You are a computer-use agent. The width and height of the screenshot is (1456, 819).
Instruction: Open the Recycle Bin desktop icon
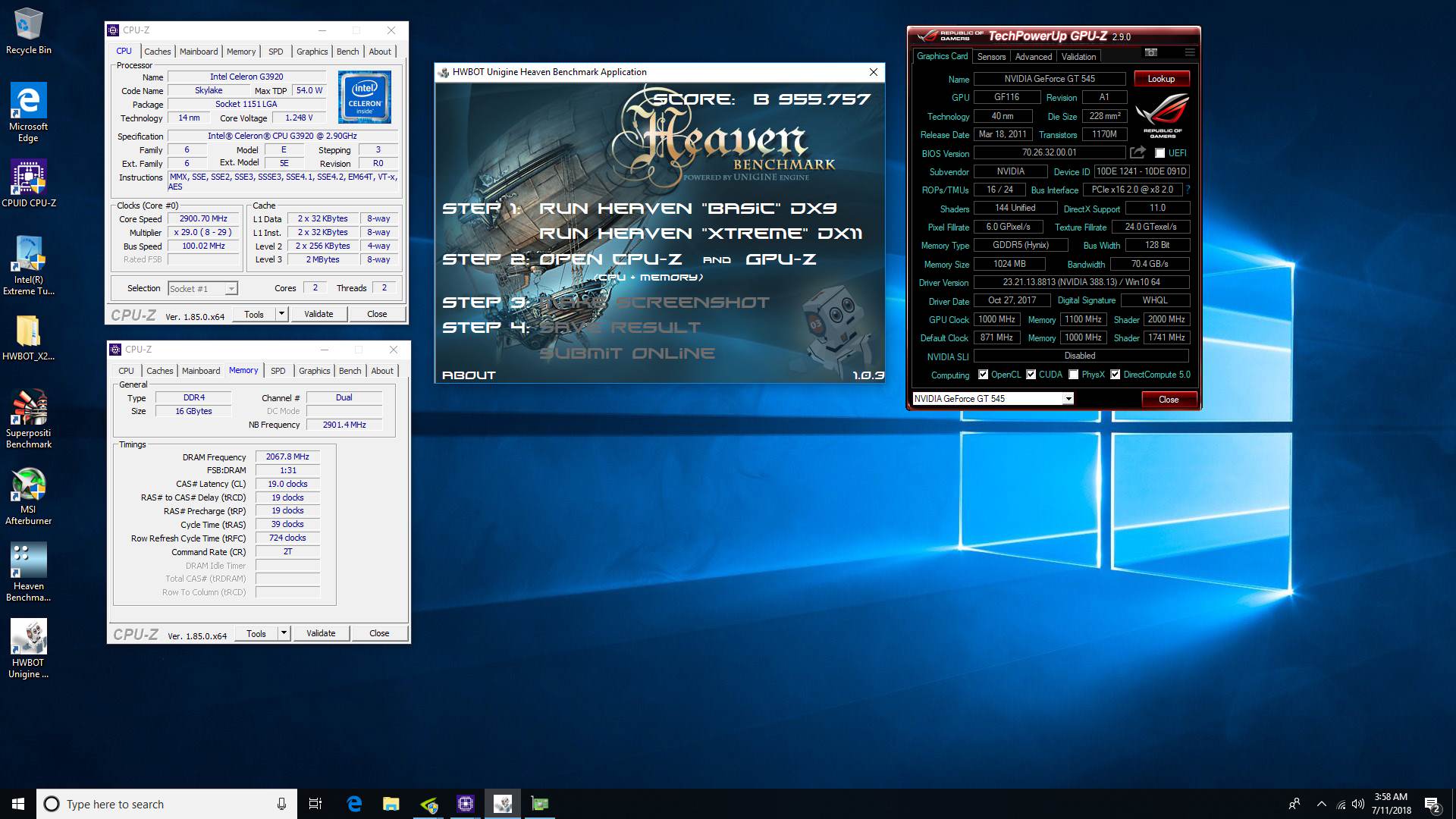tap(28, 32)
